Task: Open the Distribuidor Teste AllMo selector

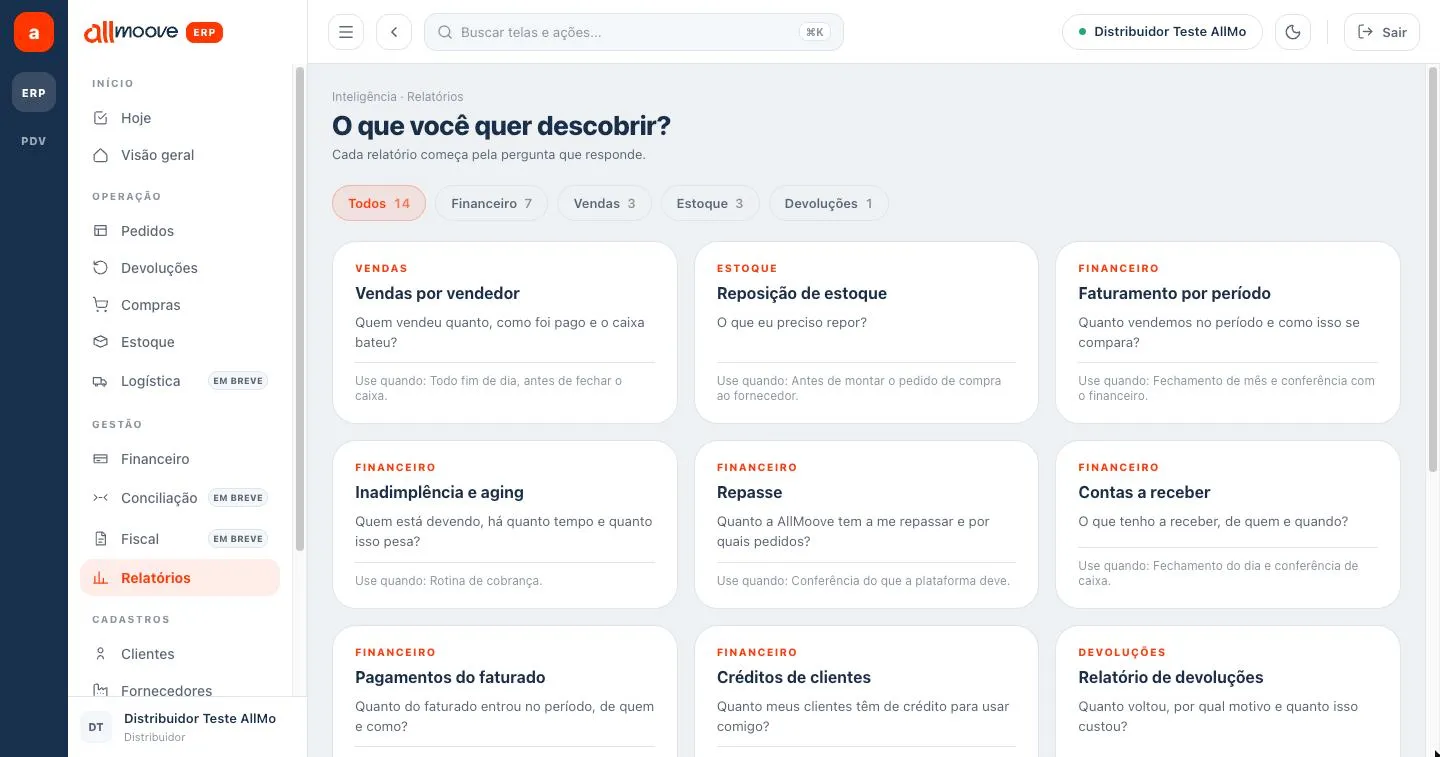Action: point(1162,32)
